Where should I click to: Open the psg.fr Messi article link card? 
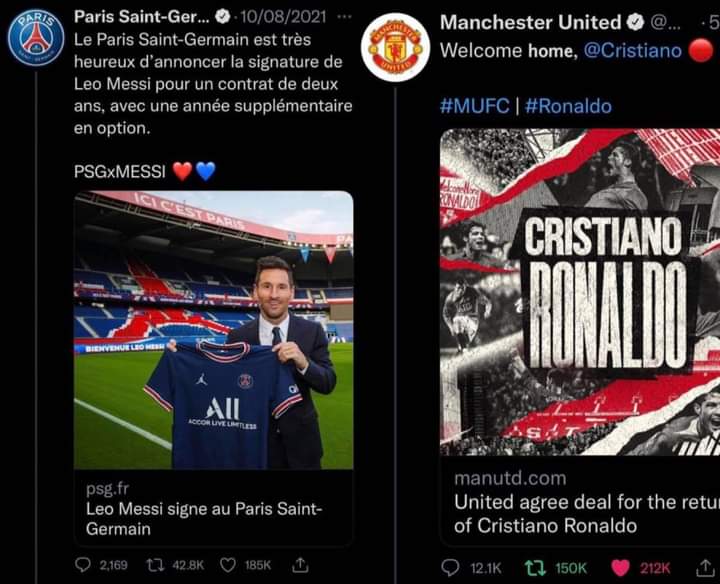click(x=214, y=509)
